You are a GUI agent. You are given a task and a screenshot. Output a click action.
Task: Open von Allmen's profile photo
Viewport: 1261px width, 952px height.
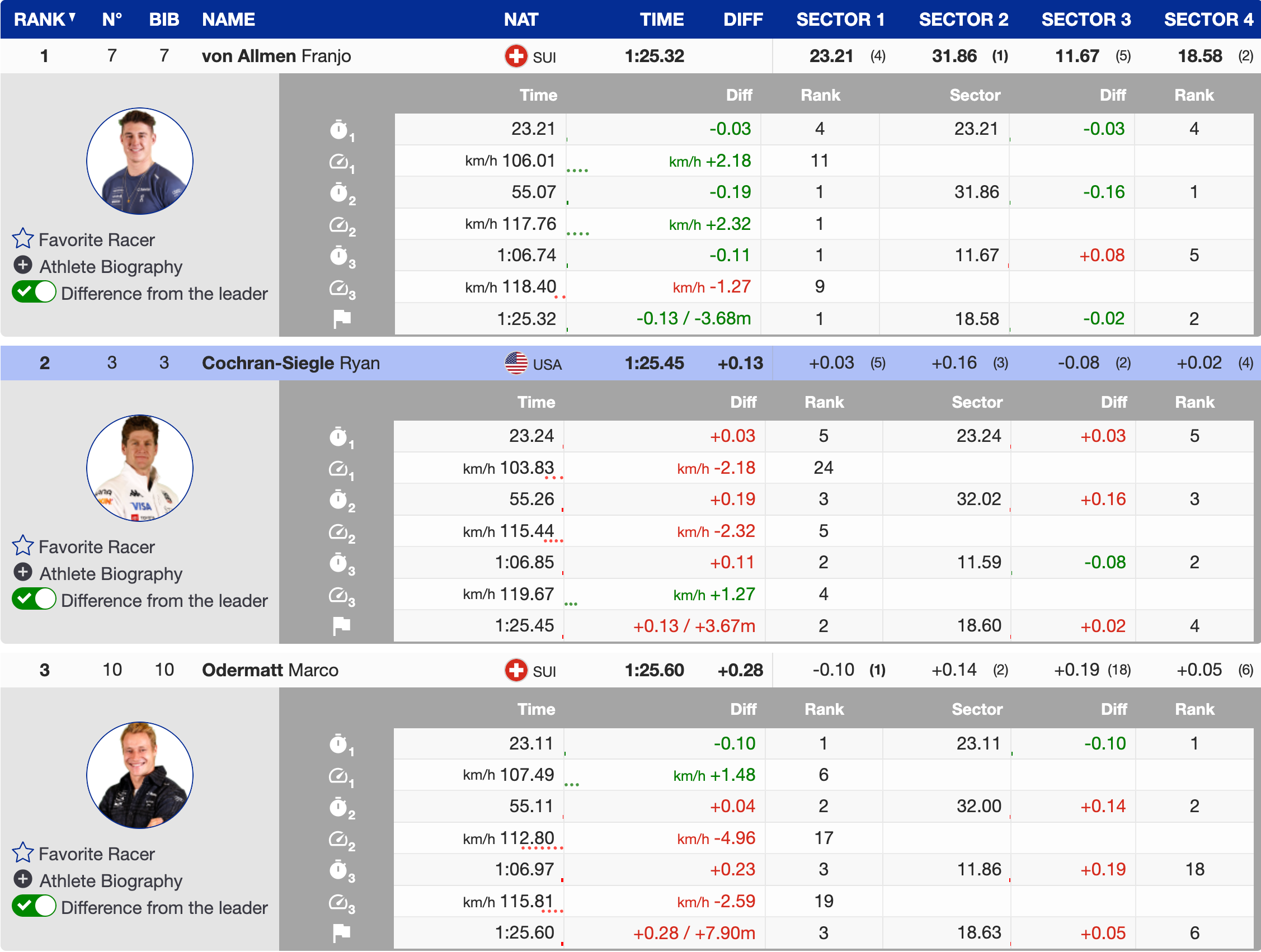point(140,161)
